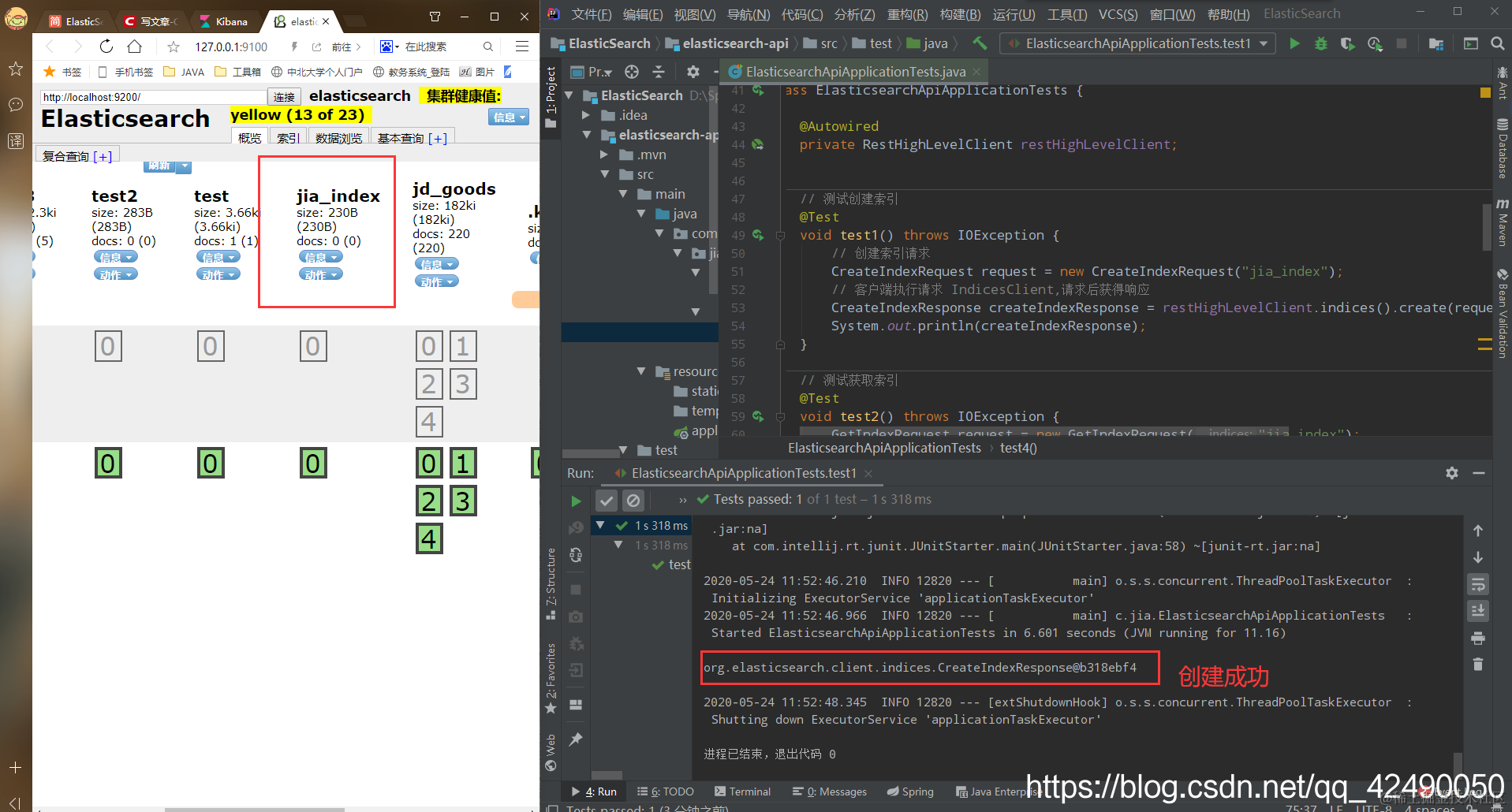Run test1 with coverage from the toolbar

pos(1348,44)
